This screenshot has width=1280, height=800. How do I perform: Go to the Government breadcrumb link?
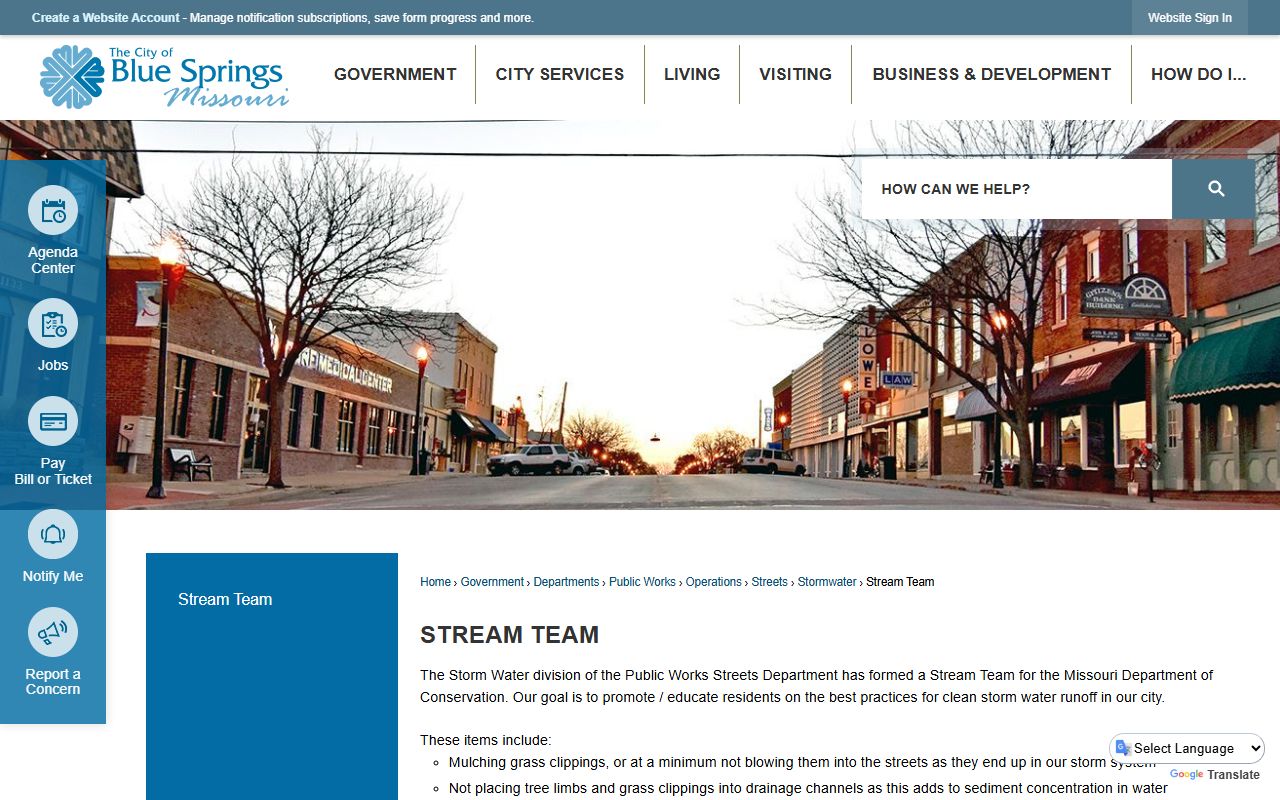(x=492, y=582)
